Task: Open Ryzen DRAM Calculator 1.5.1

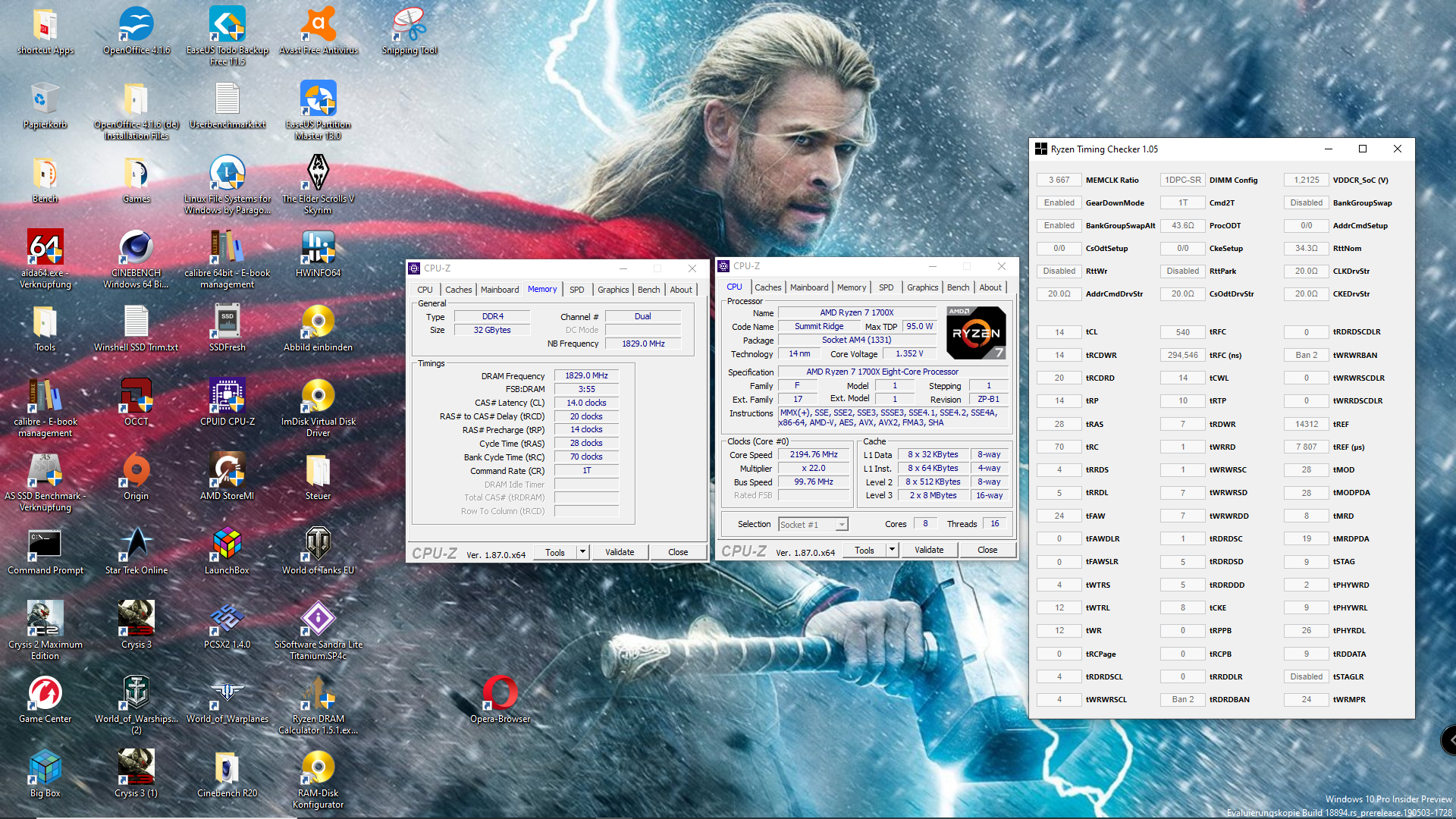Action: pyautogui.click(x=318, y=694)
